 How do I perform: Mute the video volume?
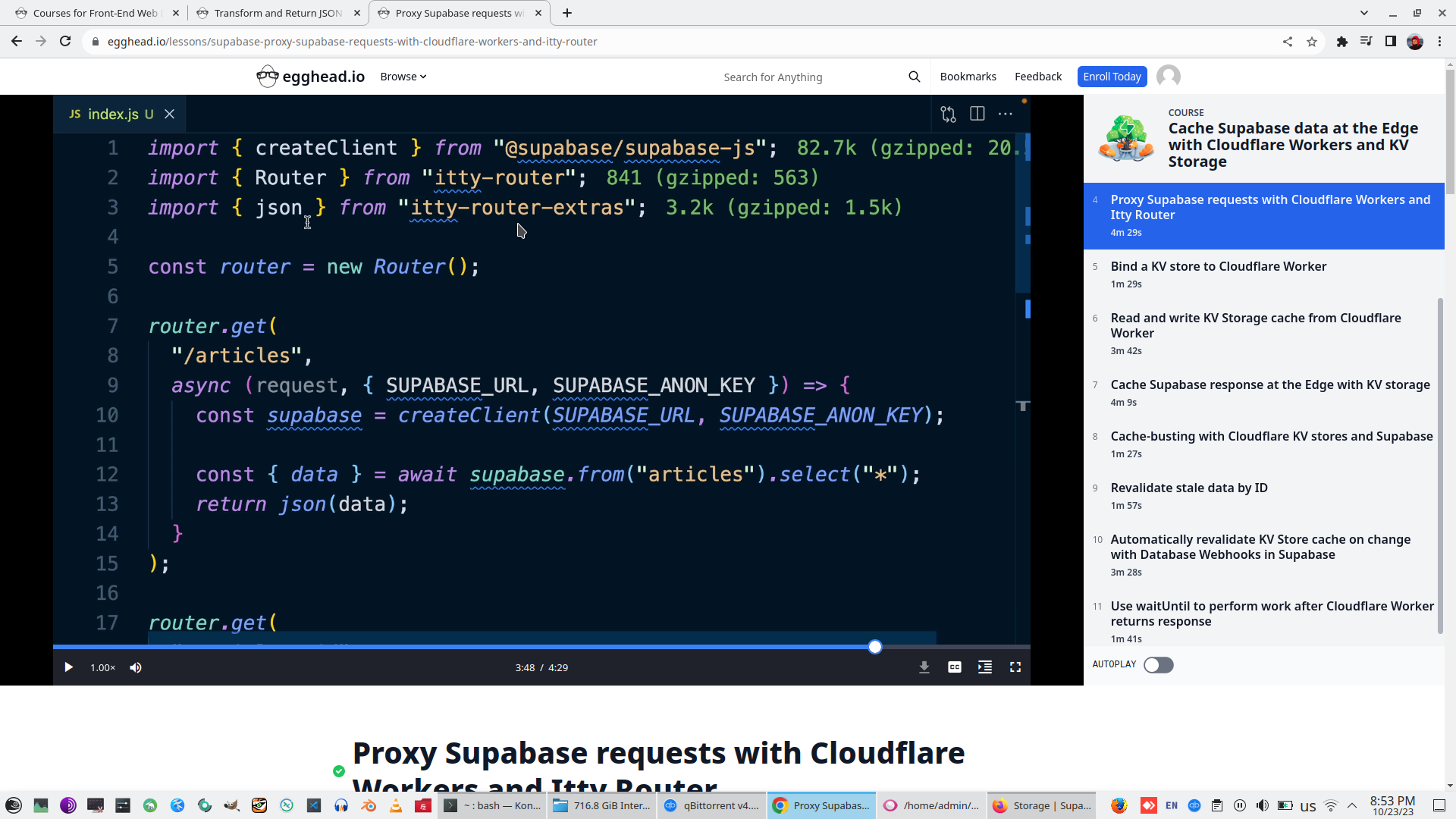point(136,667)
